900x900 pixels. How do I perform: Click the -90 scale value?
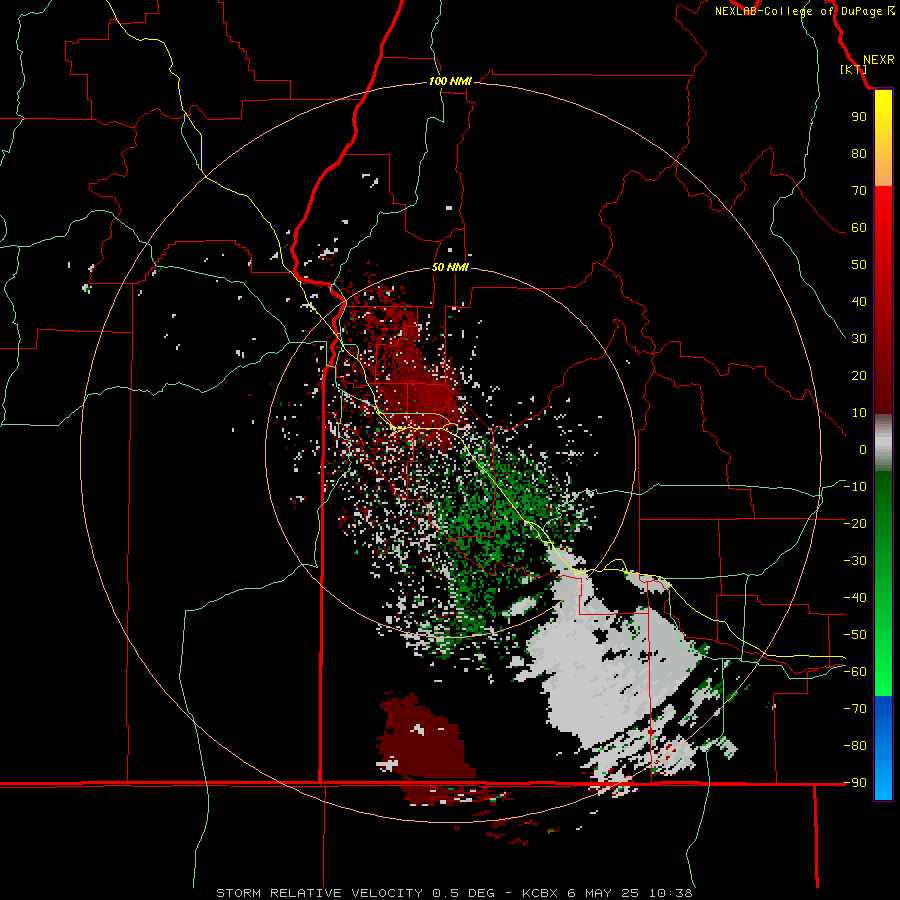pyautogui.click(x=855, y=782)
